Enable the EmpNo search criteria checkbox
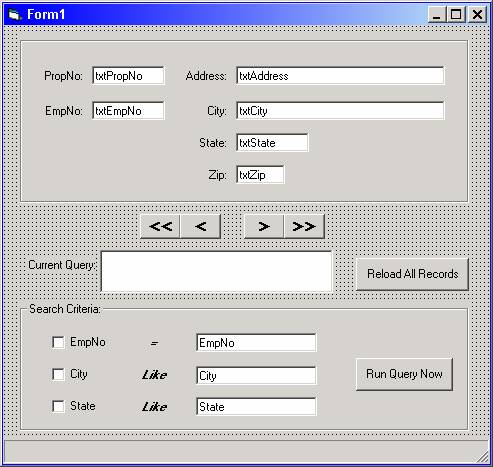493x467 pixels. tap(58, 342)
